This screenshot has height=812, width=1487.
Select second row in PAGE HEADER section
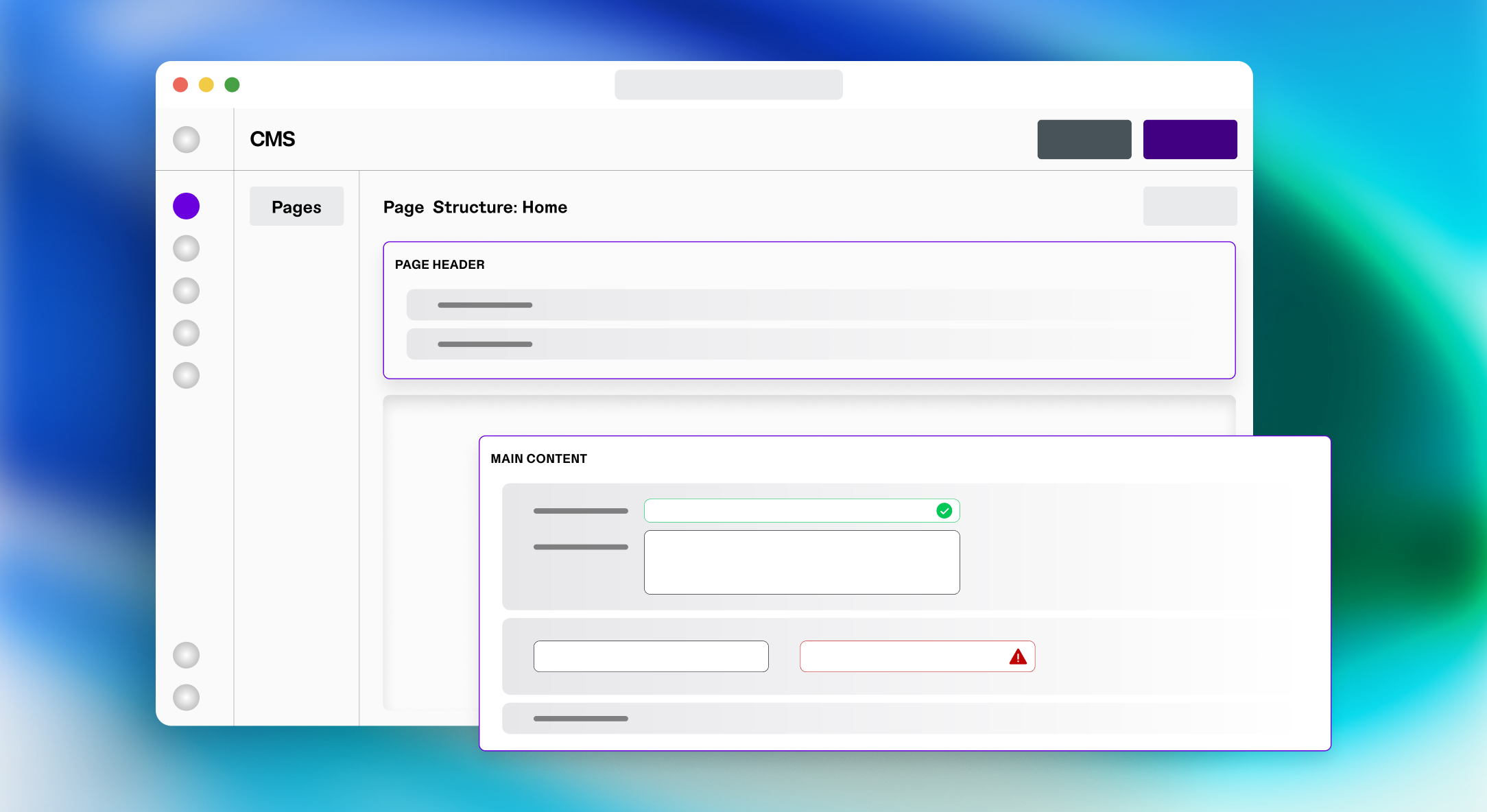click(x=809, y=344)
